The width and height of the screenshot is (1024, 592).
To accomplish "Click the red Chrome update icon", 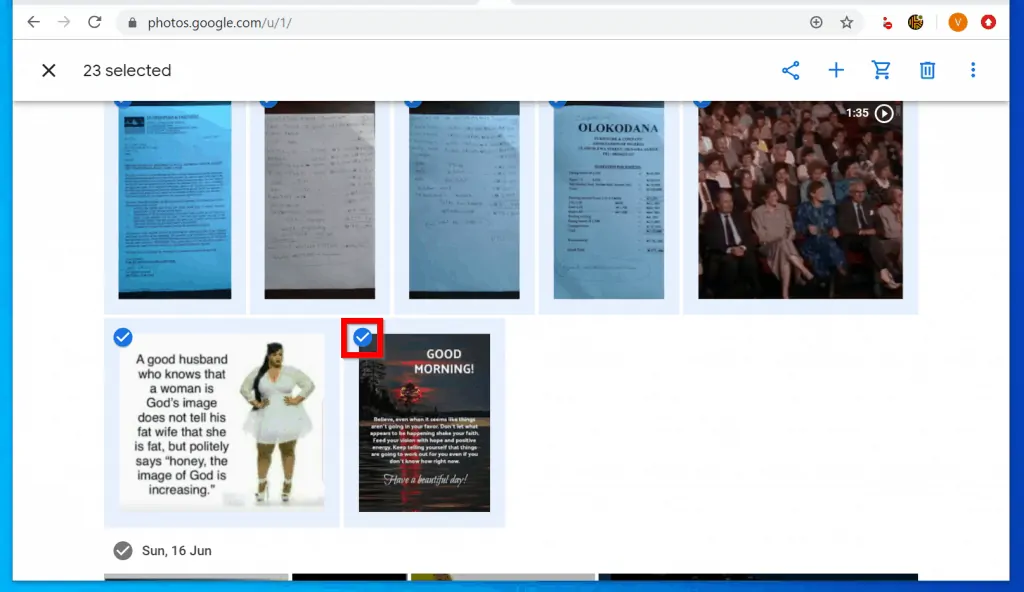I will (988, 22).
